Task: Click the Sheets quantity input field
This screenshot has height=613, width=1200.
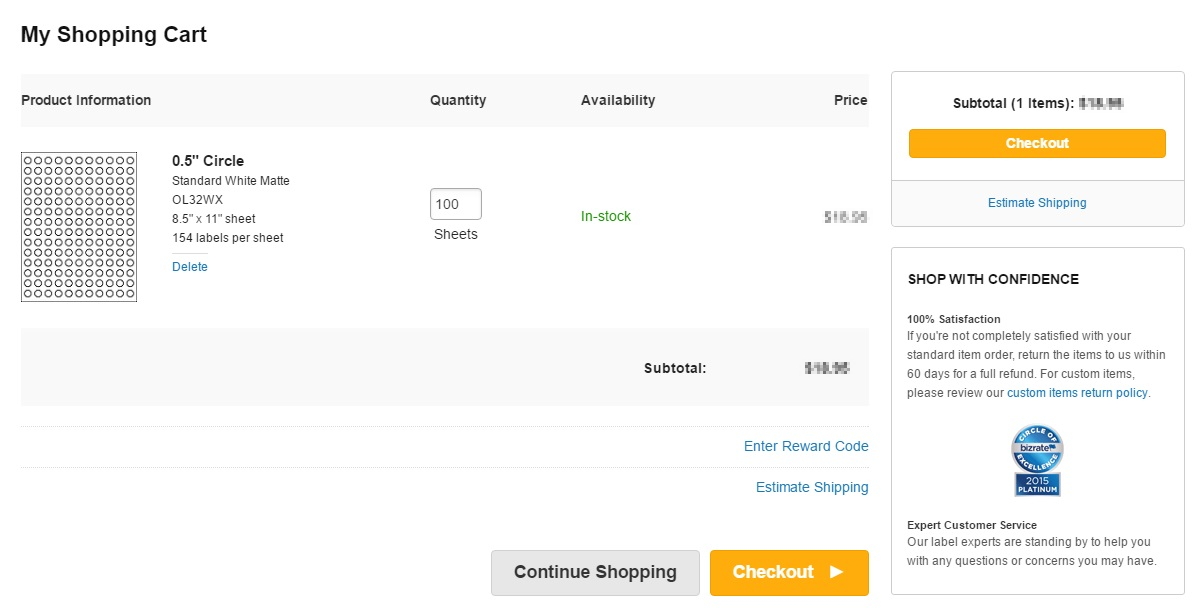Action: tap(455, 204)
